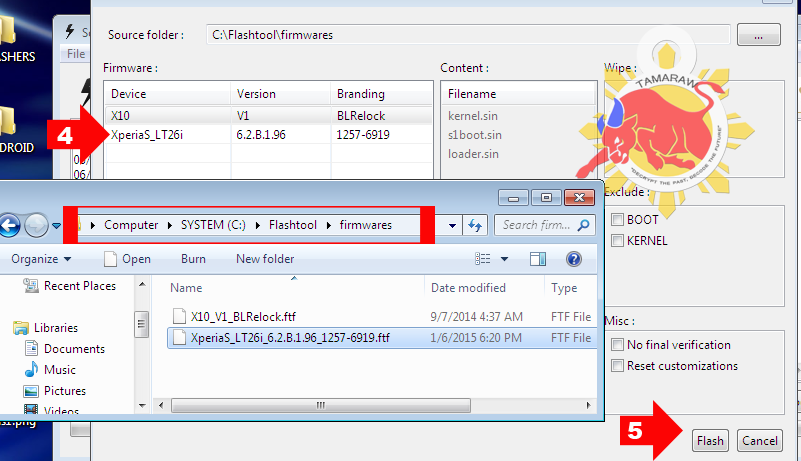Click the file list scroll left arrow
The width and height of the screenshot is (801, 461).
tap(161, 405)
